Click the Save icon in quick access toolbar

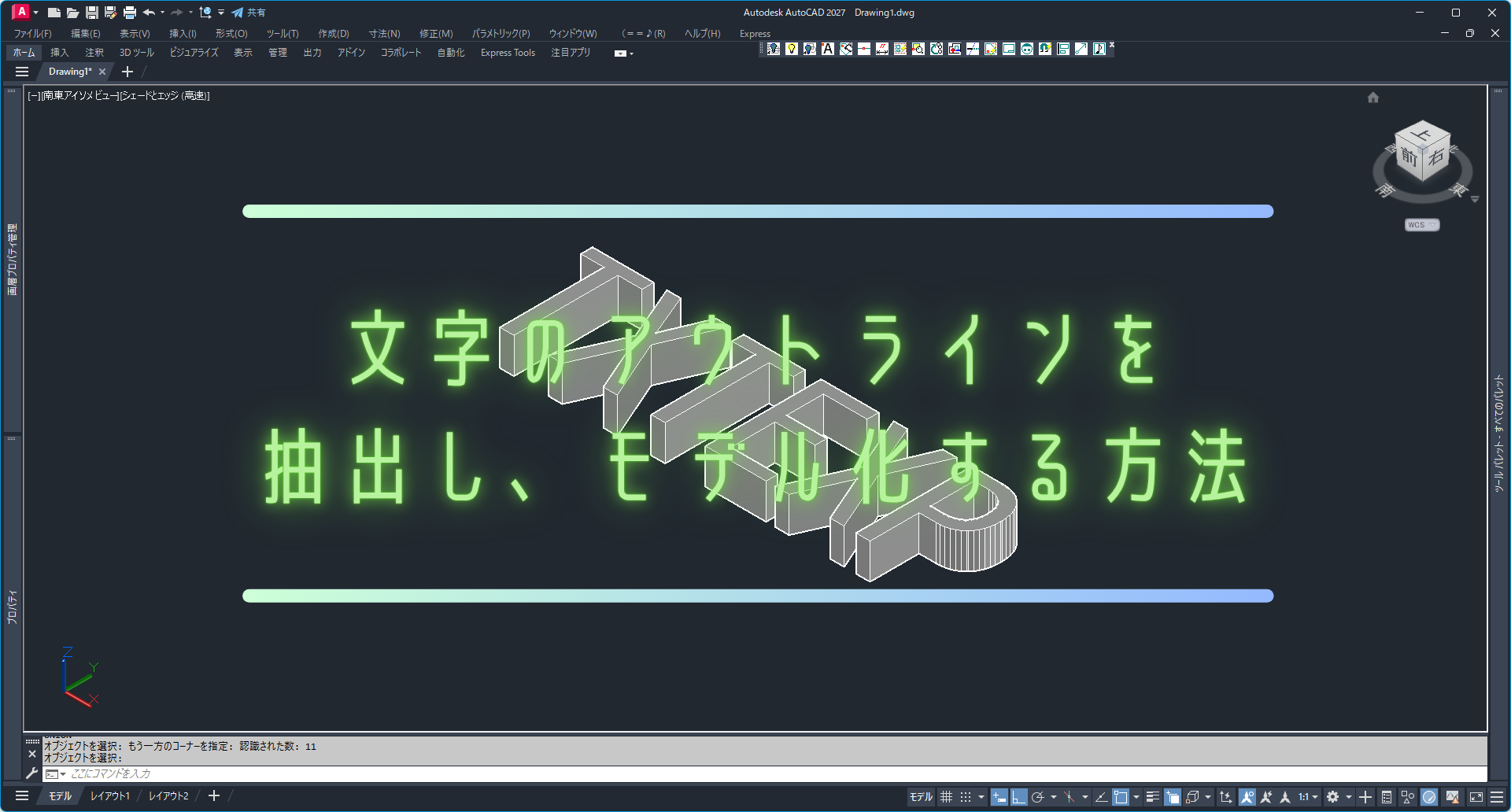coord(92,13)
